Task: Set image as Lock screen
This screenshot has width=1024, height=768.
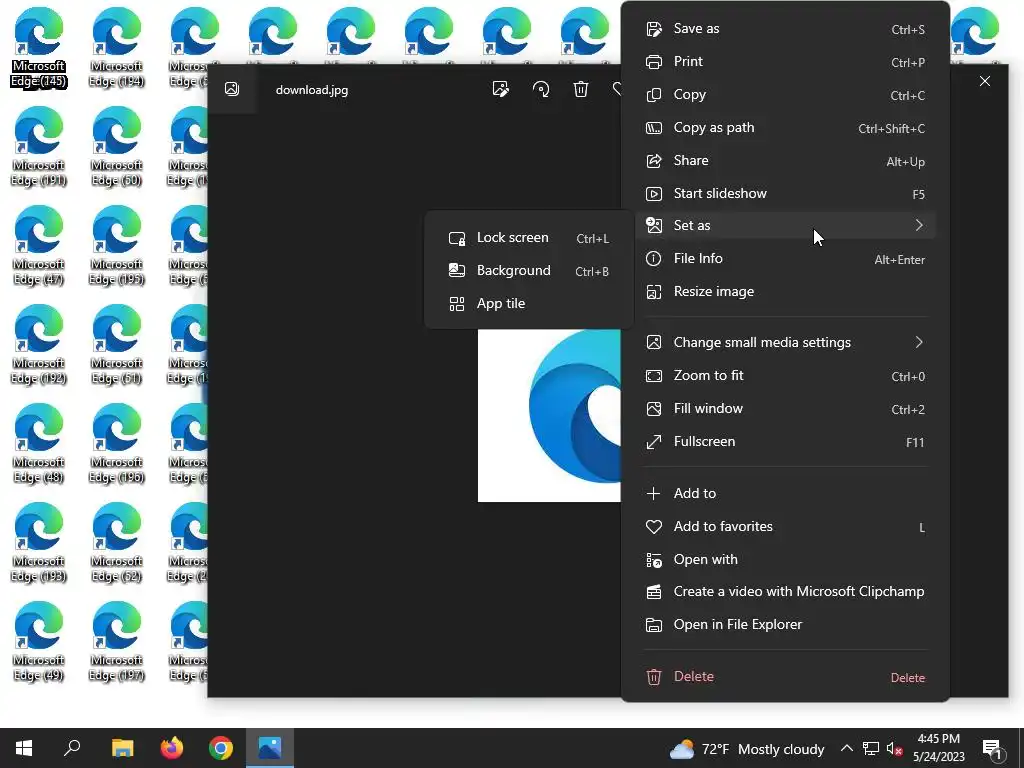Action: 528,238
